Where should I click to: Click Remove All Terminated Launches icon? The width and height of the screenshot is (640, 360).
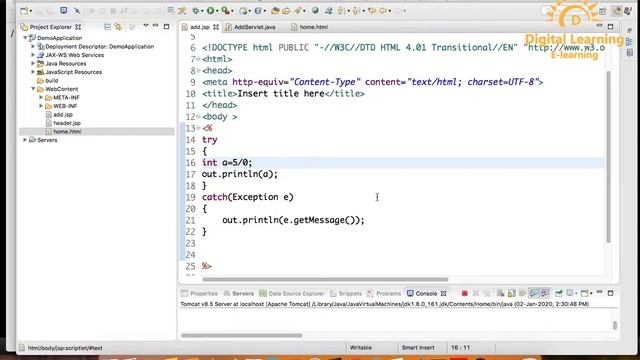pos(487,293)
